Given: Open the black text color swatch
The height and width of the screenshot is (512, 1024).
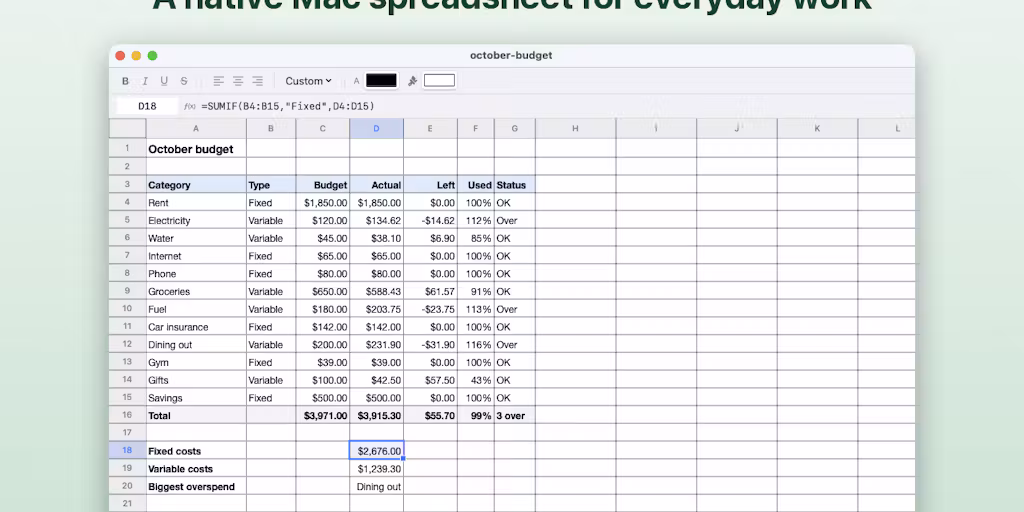Looking at the screenshot, I should (x=381, y=80).
